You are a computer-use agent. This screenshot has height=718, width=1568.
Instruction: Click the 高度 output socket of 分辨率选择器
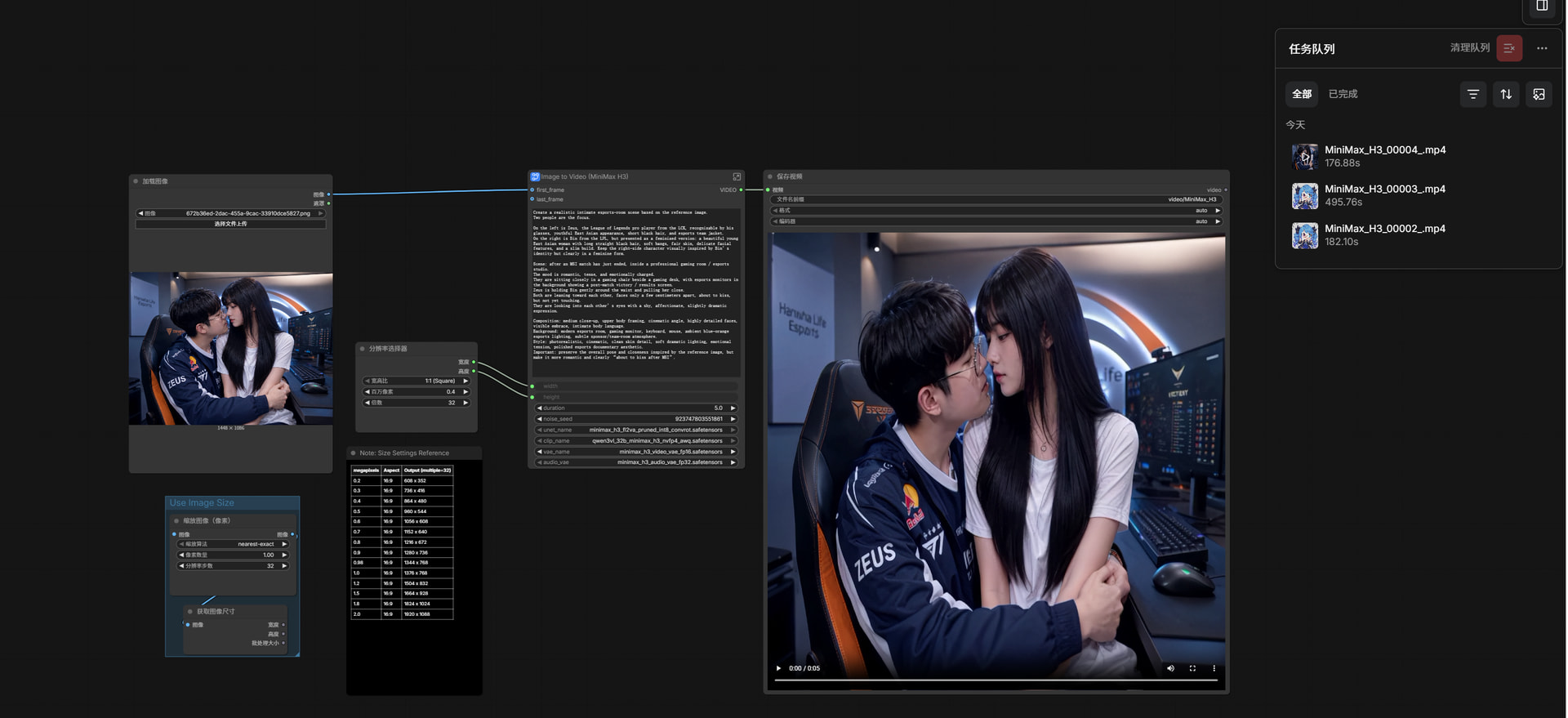pos(474,372)
